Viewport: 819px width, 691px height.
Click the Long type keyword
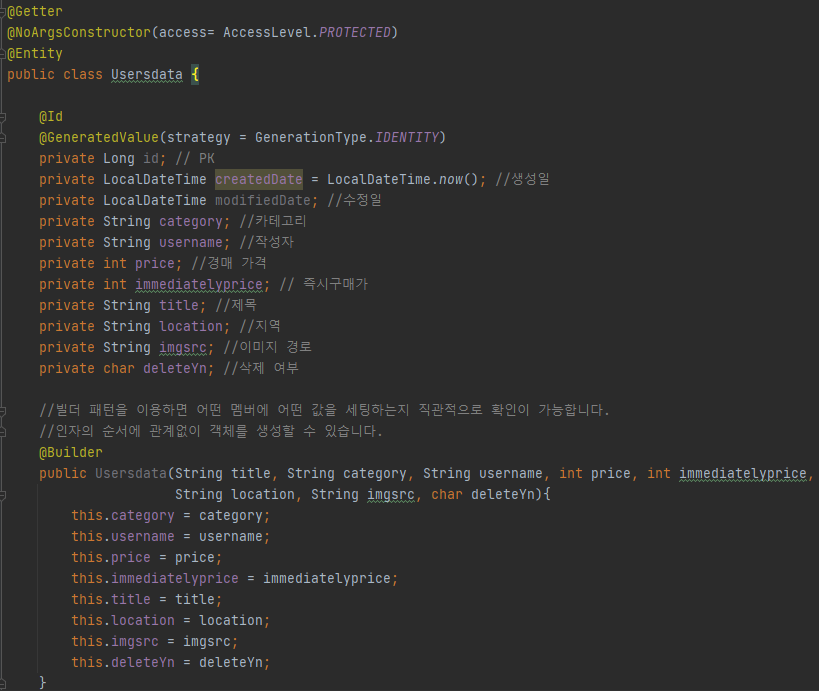119,158
